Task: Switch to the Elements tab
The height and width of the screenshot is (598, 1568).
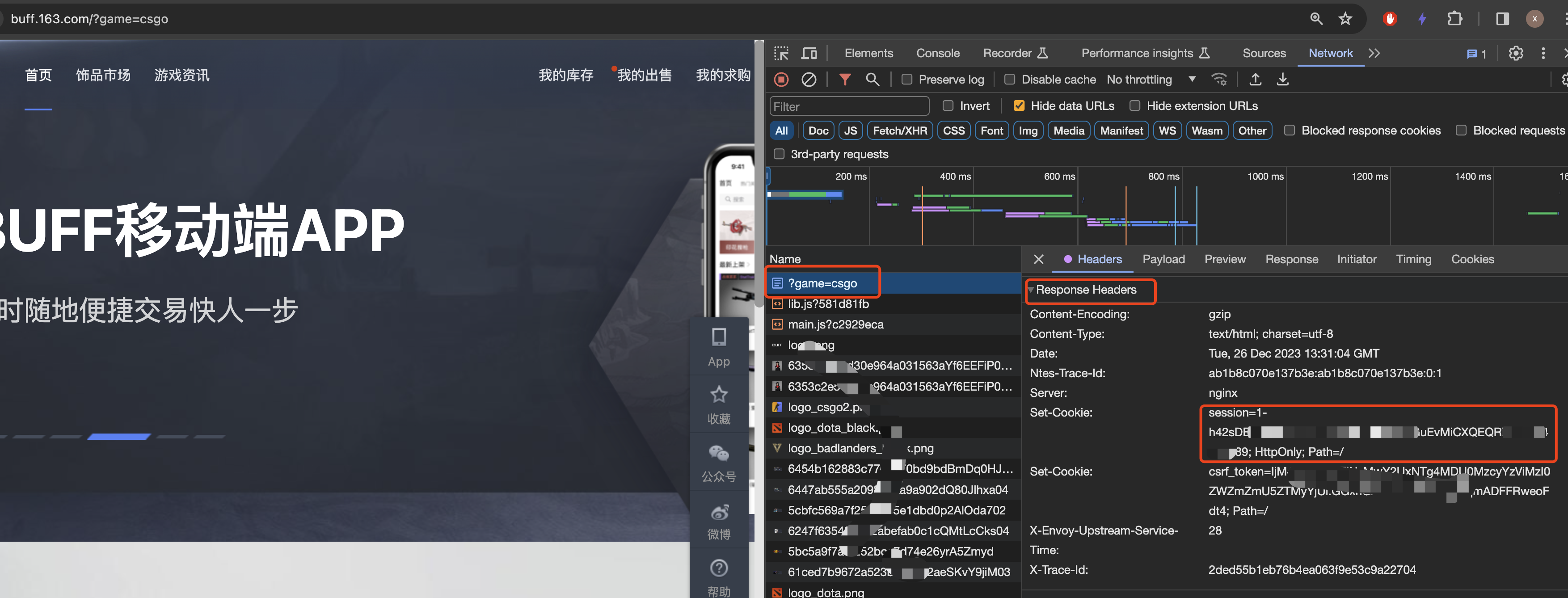Action: [x=868, y=54]
